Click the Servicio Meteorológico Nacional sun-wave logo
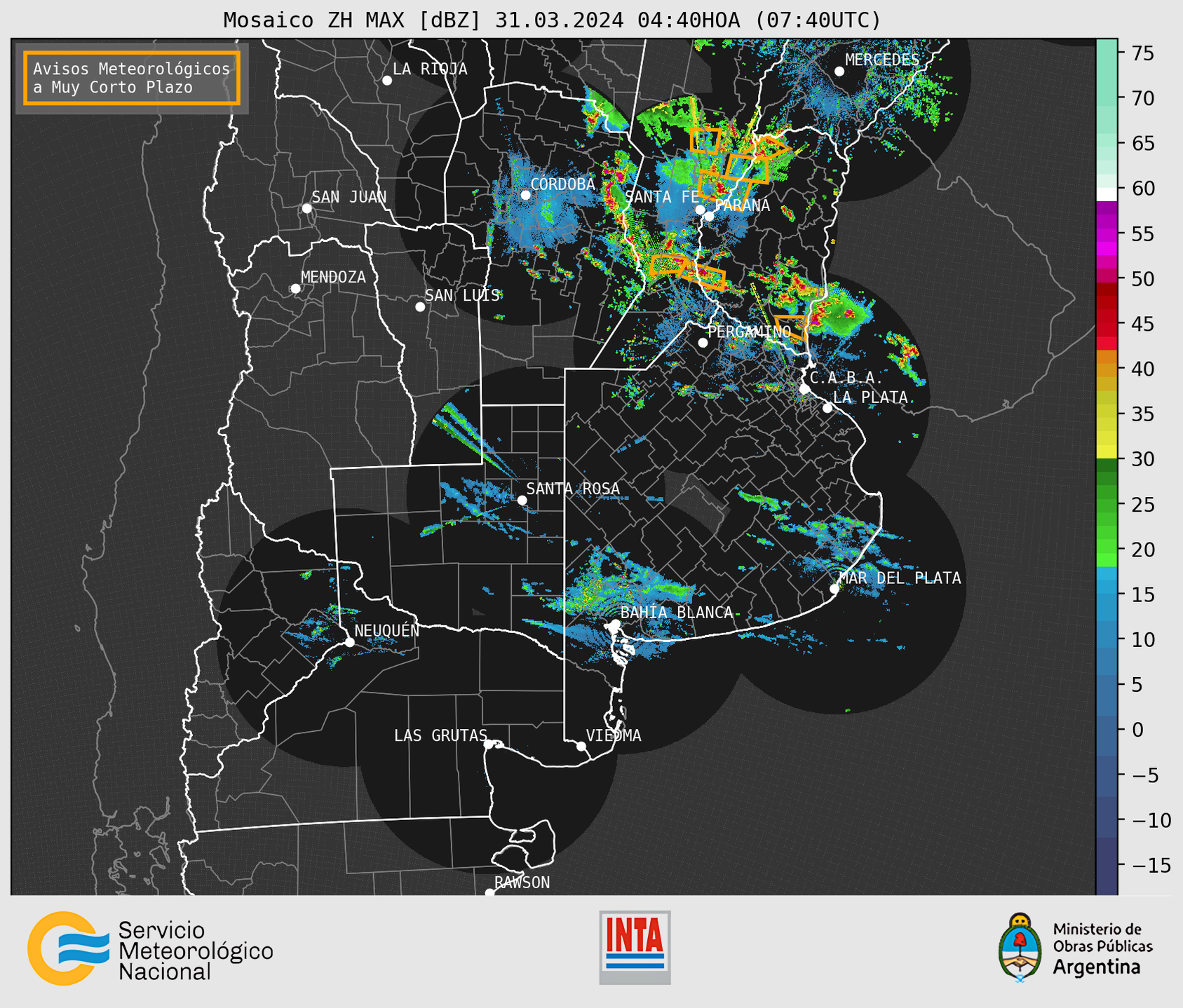 click(x=68, y=948)
